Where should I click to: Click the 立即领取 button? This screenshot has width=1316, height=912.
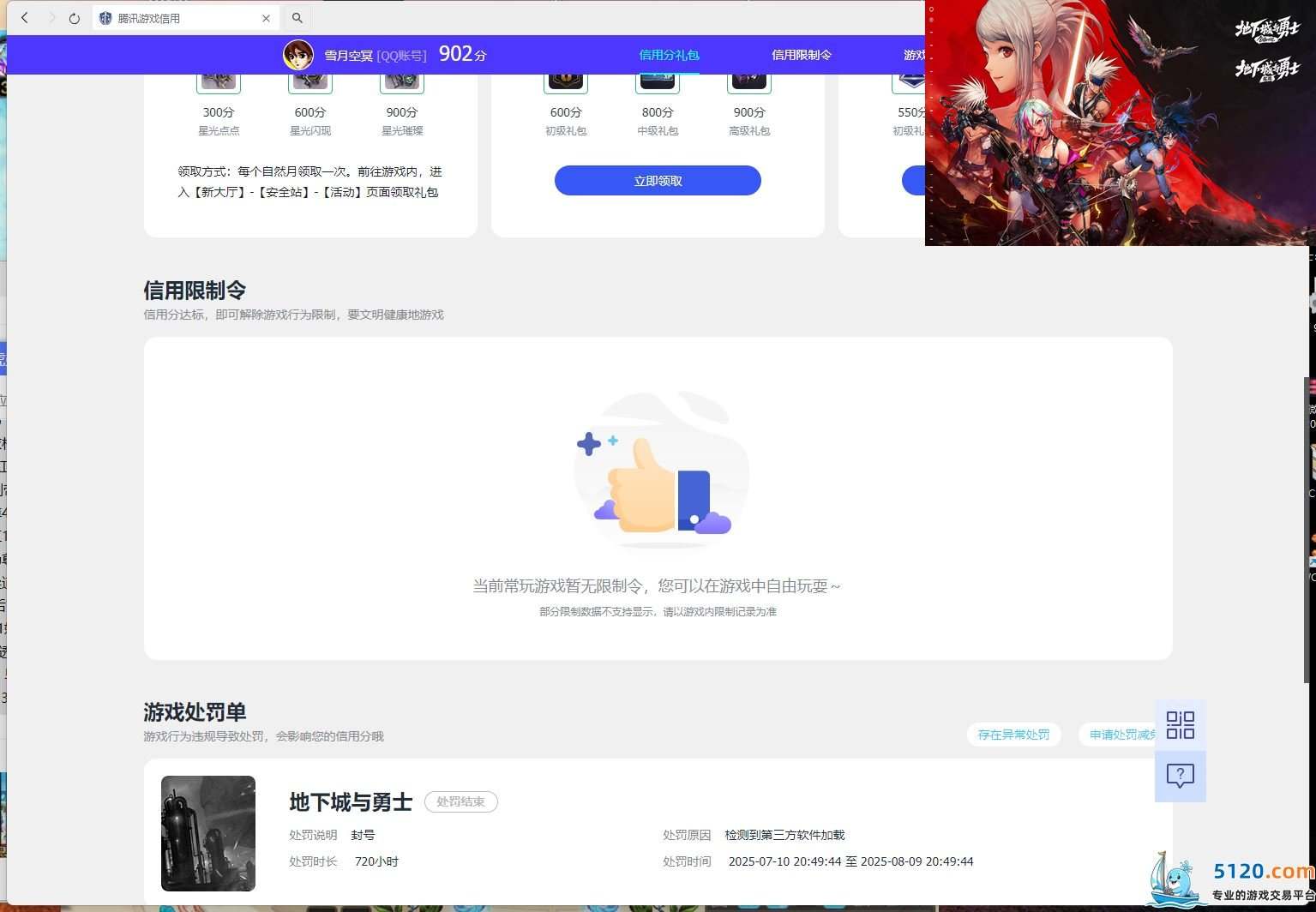tap(658, 181)
